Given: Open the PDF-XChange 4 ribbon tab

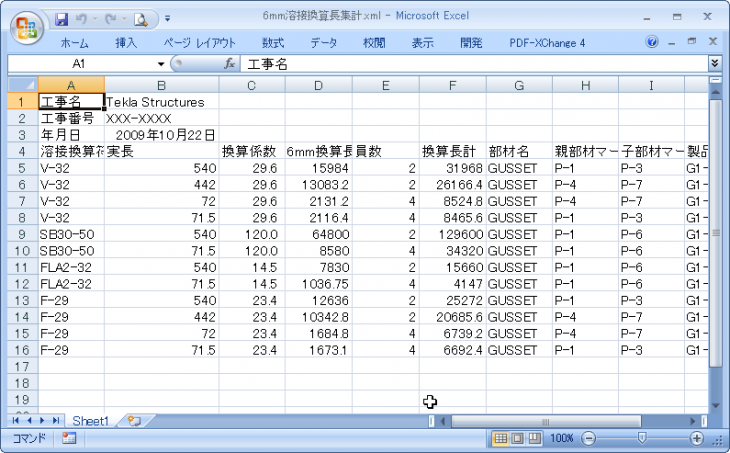Looking at the screenshot, I should point(547,43).
